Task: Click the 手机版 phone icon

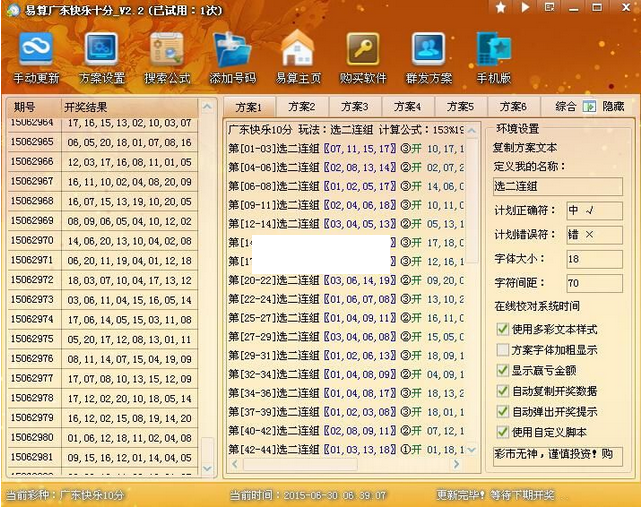Action: [494, 50]
